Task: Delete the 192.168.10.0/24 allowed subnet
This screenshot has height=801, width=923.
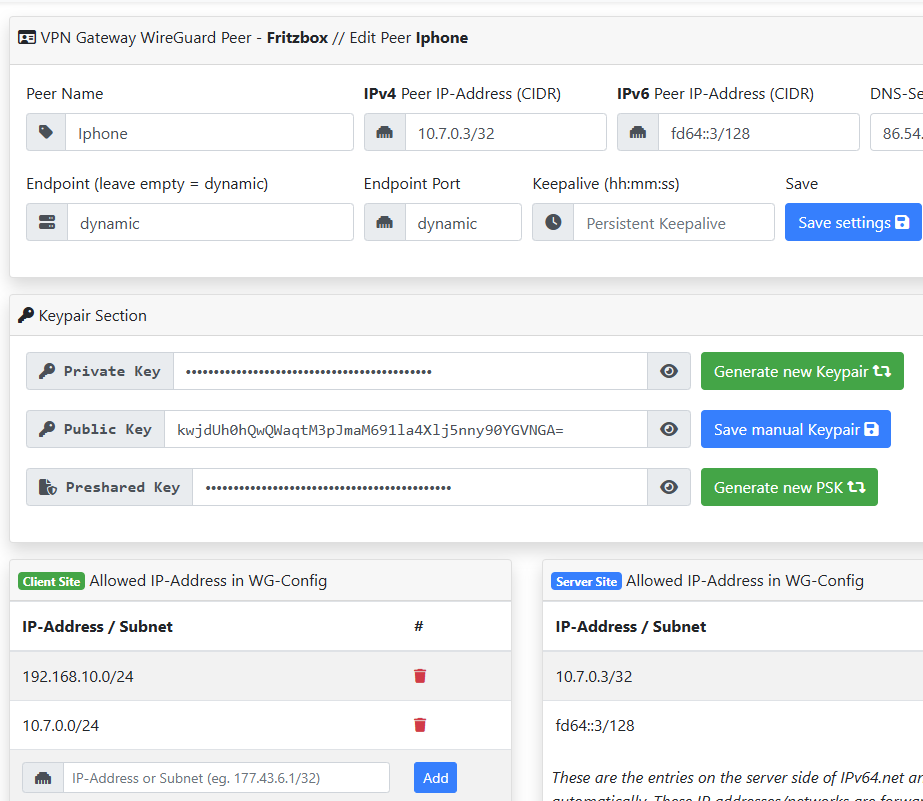Action: coord(420,676)
